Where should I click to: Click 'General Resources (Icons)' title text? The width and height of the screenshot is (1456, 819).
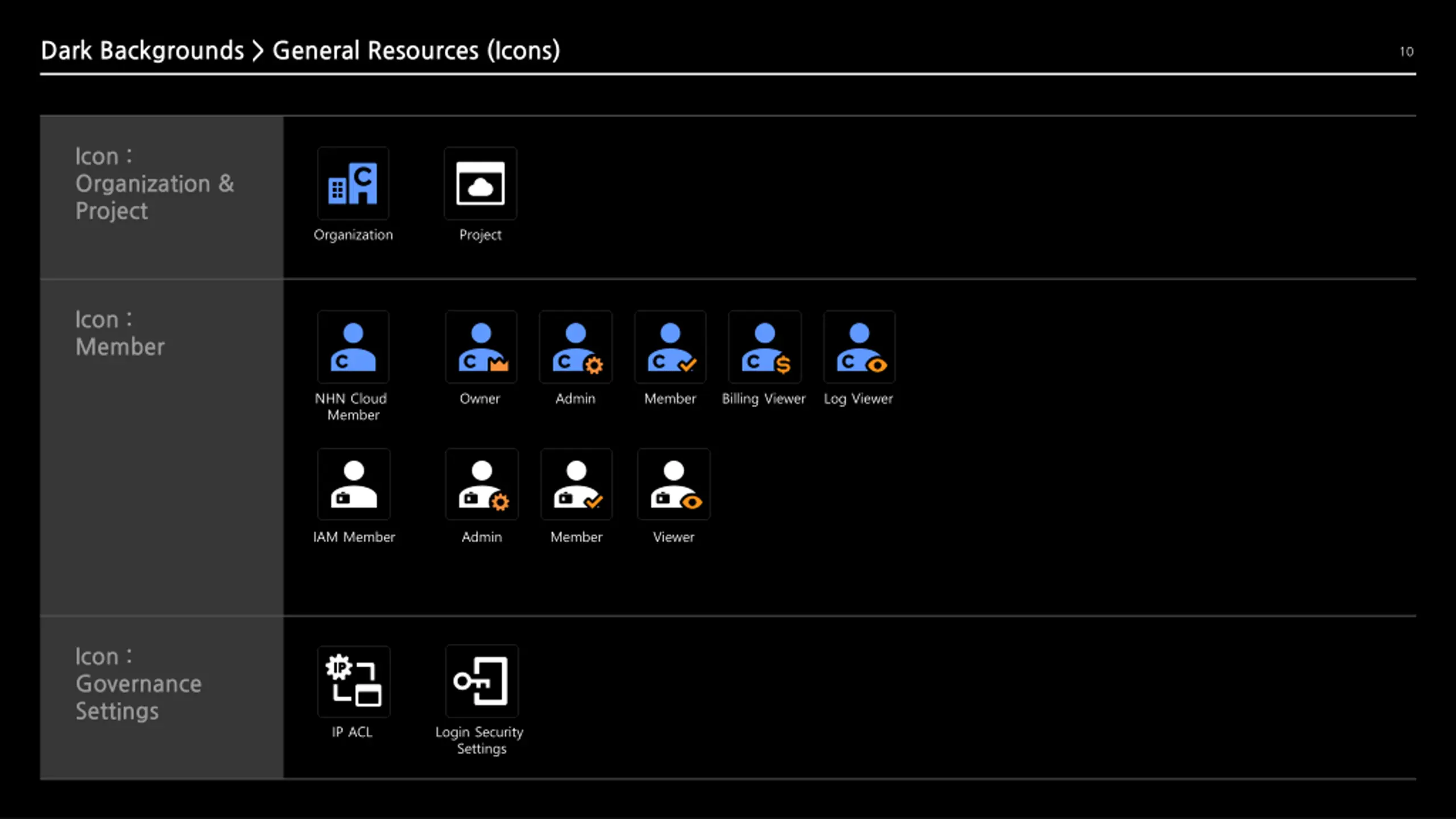[416, 50]
